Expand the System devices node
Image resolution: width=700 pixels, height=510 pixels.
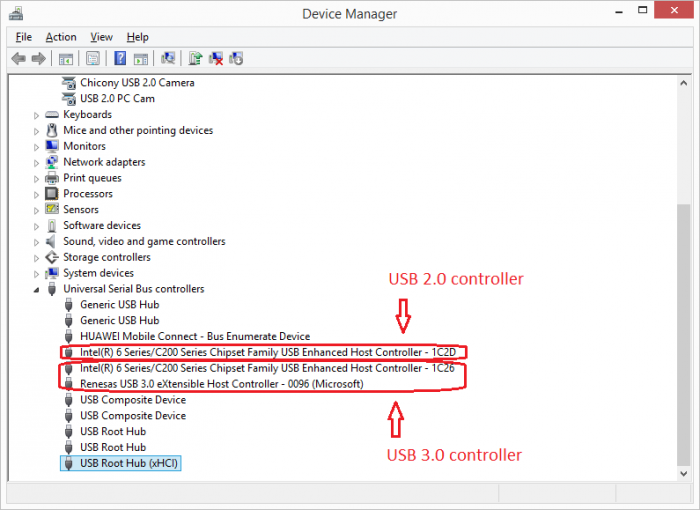pos(36,274)
